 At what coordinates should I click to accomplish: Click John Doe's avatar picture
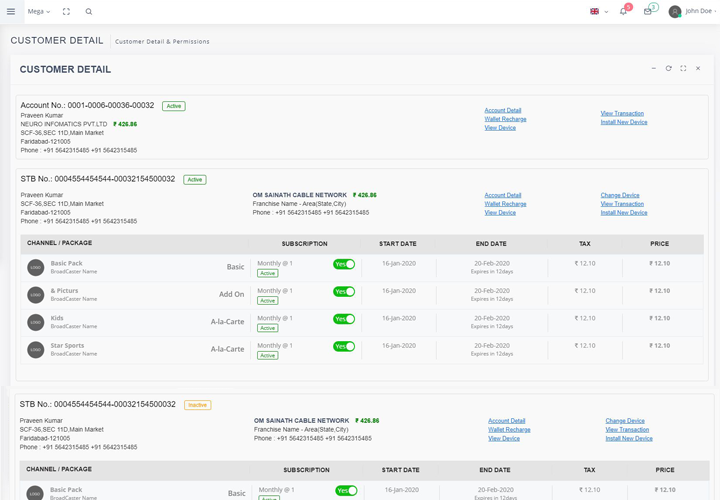point(675,12)
